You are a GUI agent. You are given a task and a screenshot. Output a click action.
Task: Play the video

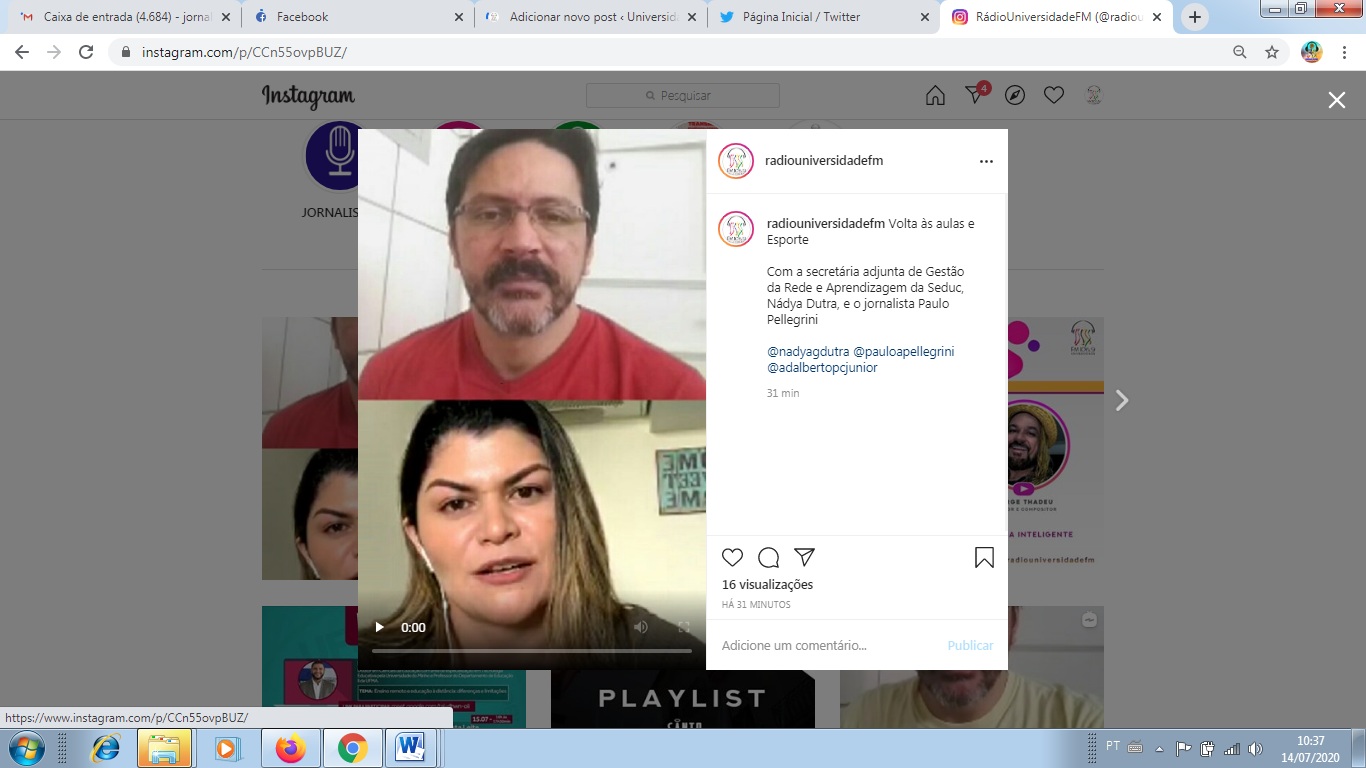(x=380, y=628)
